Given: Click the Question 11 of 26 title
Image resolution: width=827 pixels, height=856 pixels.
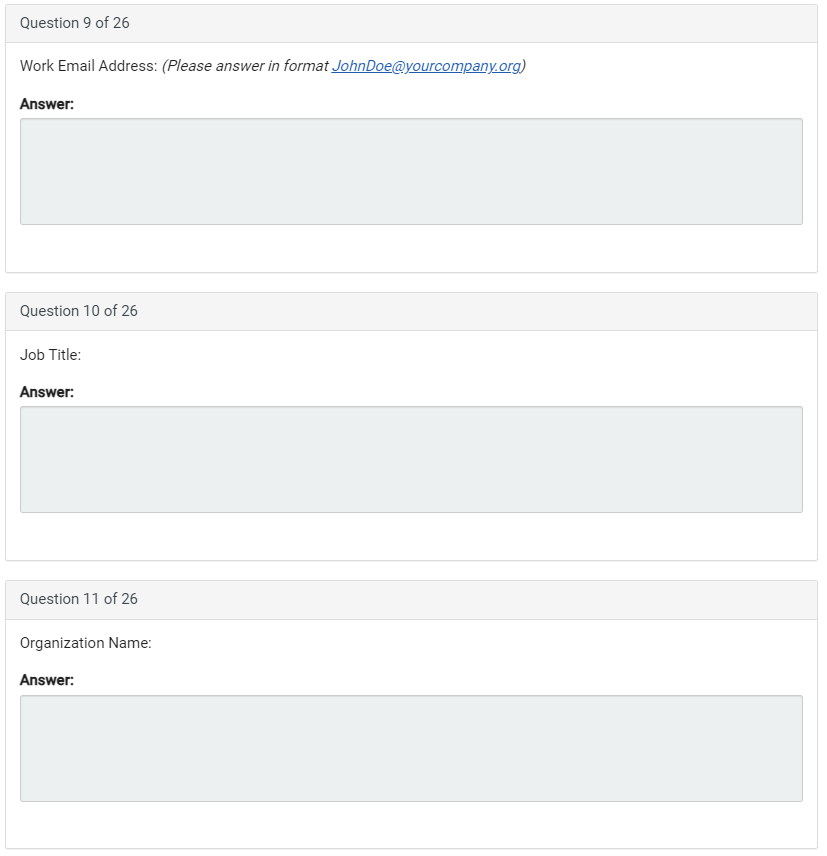Looking at the screenshot, I should point(79,599).
